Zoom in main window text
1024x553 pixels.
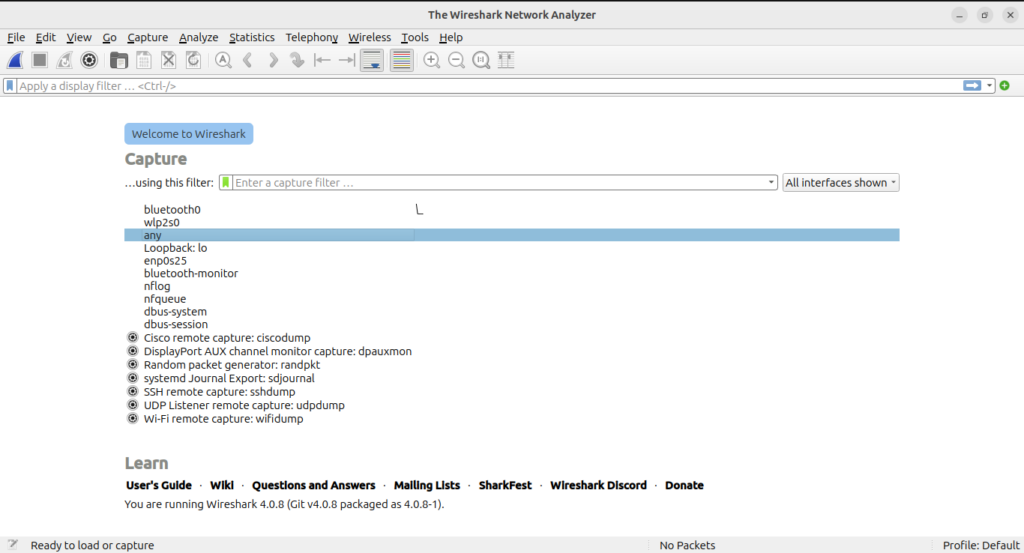click(432, 60)
